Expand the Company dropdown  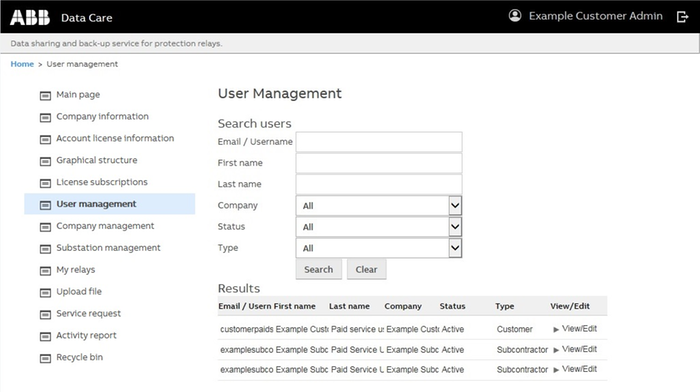(455, 206)
